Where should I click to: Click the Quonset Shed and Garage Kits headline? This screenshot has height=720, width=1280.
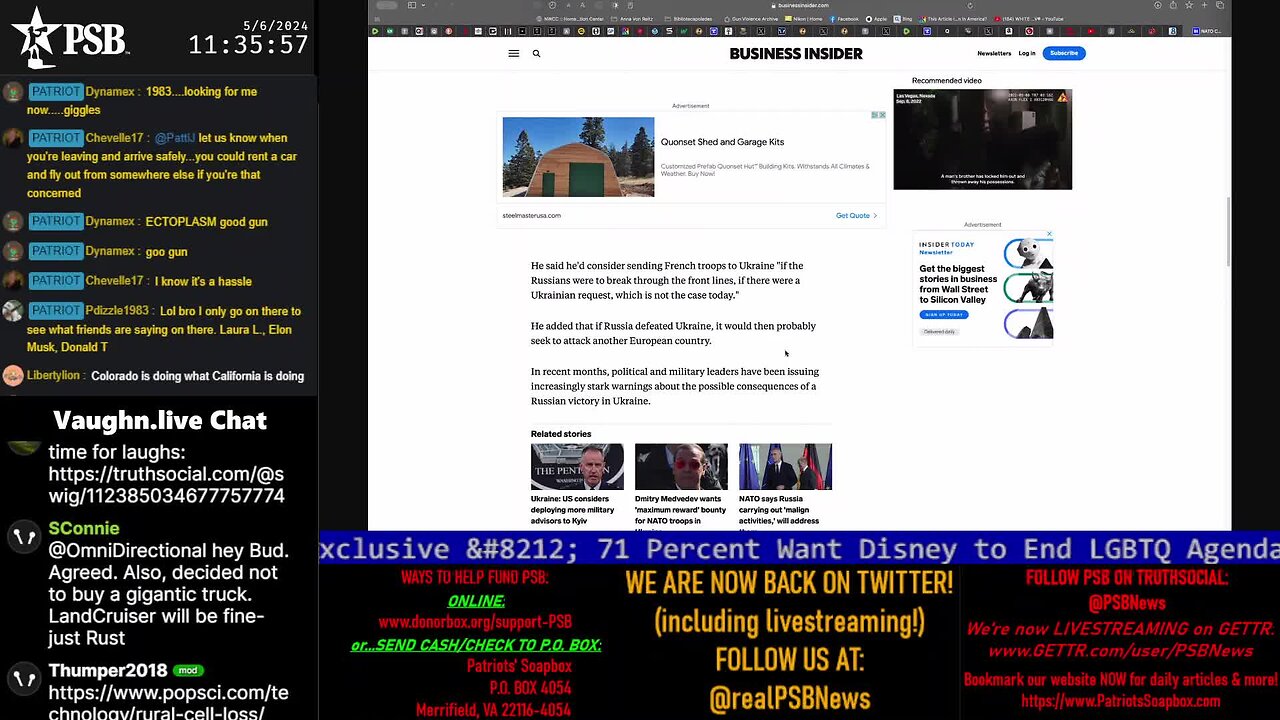click(722, 142)
